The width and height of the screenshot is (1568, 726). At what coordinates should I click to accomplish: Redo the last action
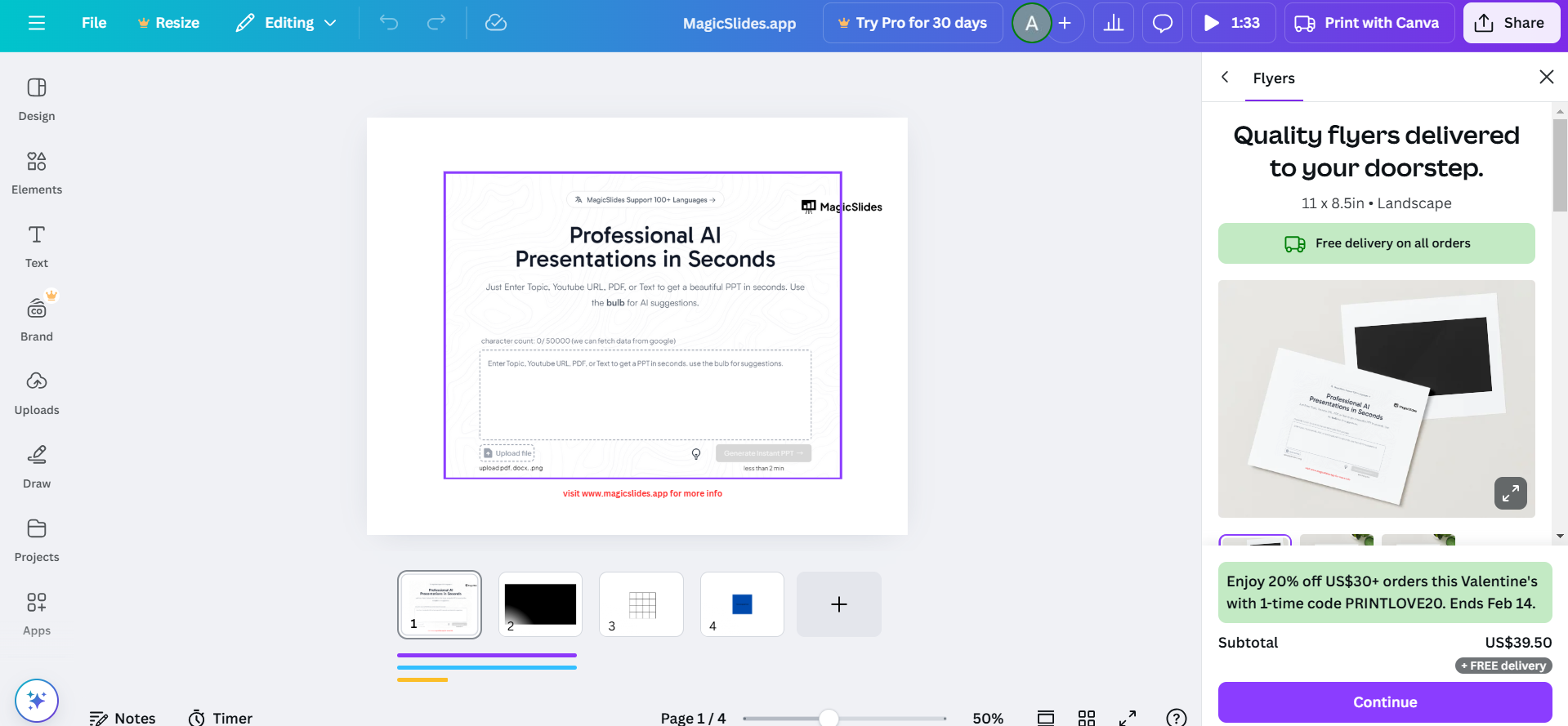(436, 23)
